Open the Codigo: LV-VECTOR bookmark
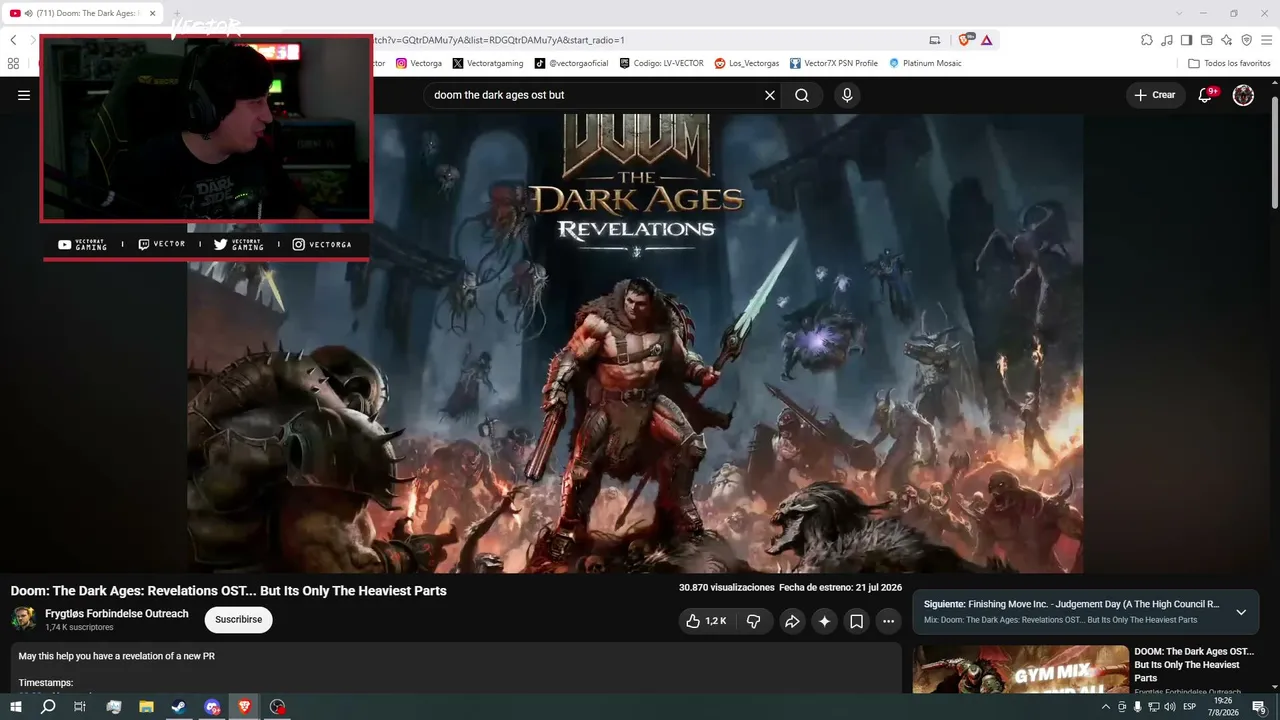1280x720 pixels. [661, 63]
